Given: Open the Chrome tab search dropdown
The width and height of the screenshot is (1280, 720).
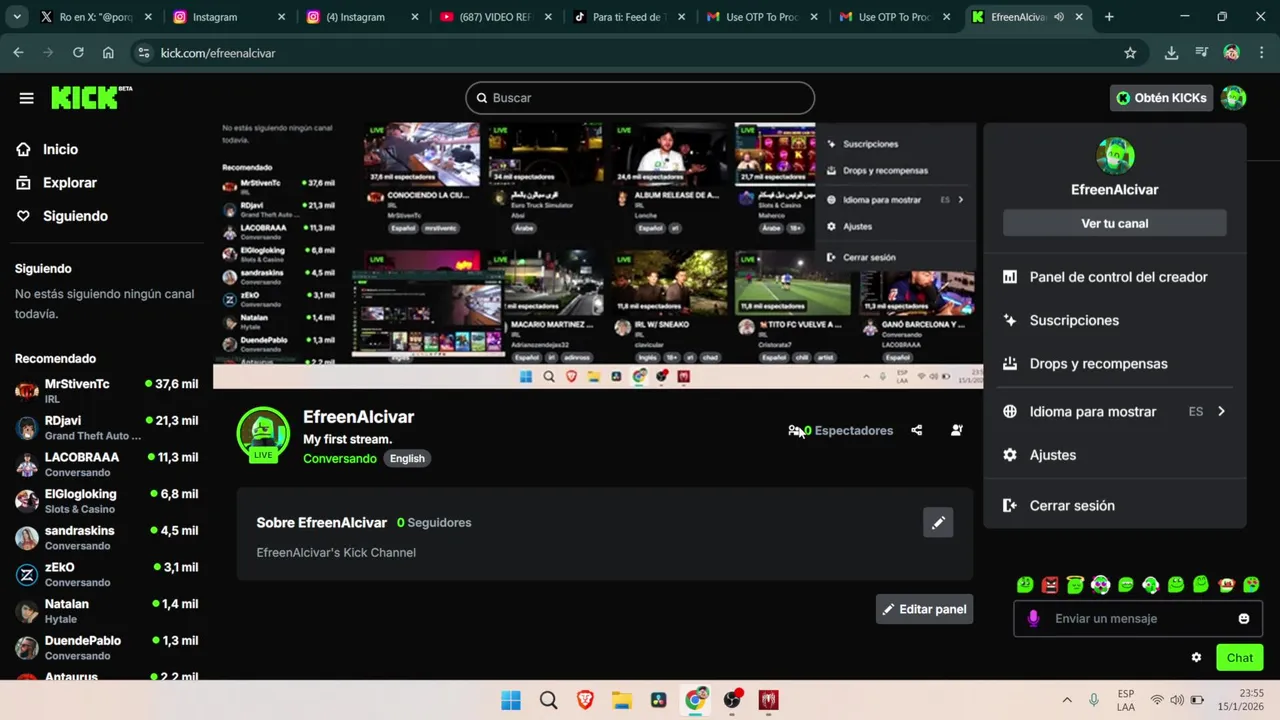Looking at the screenshot, I should (17, 17).
